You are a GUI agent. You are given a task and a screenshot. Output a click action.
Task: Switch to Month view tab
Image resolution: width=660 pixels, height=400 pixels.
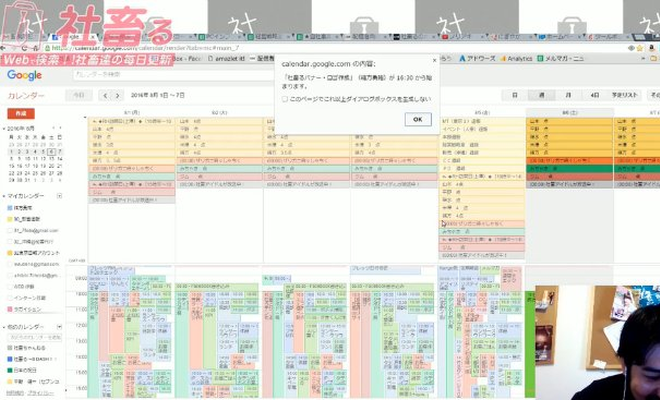567,95
